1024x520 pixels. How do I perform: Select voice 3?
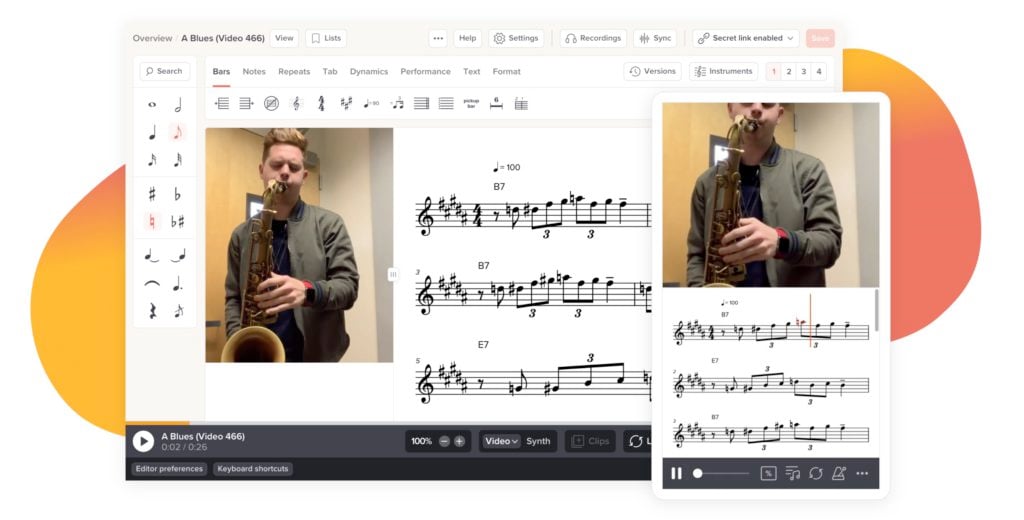click(804, 71)
